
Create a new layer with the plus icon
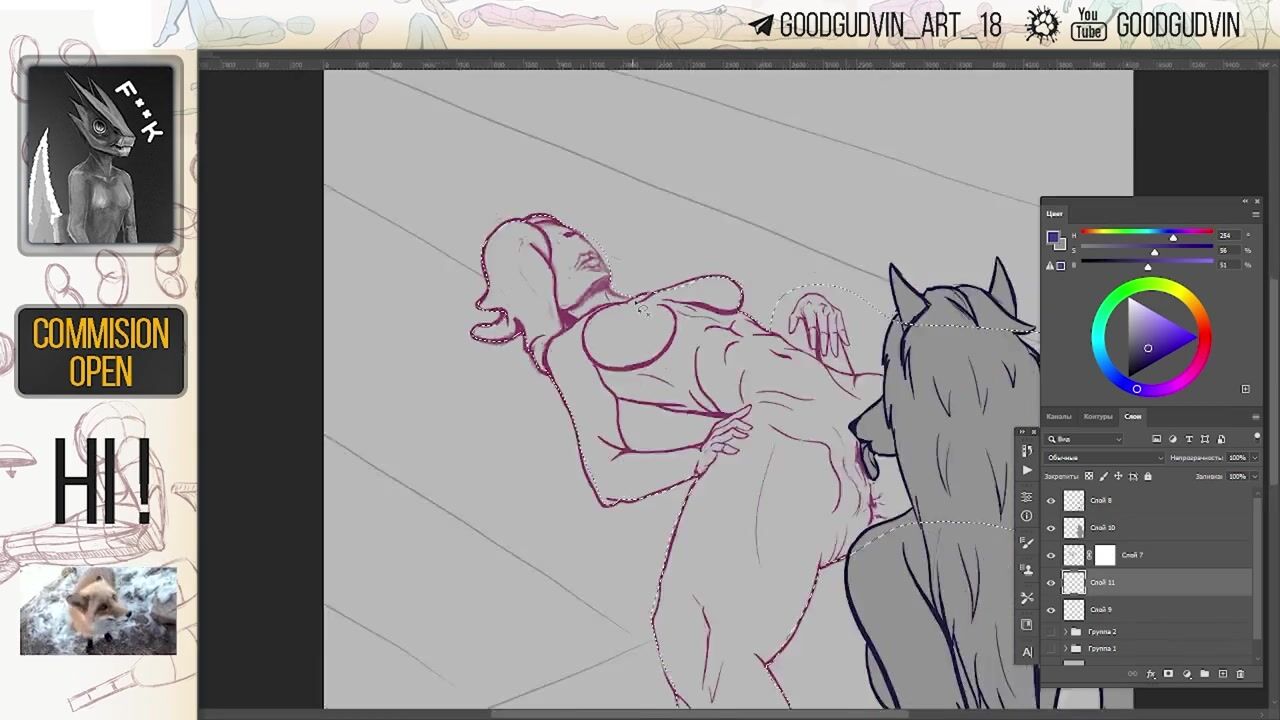pyautogui.click(x=1222, y=674)
